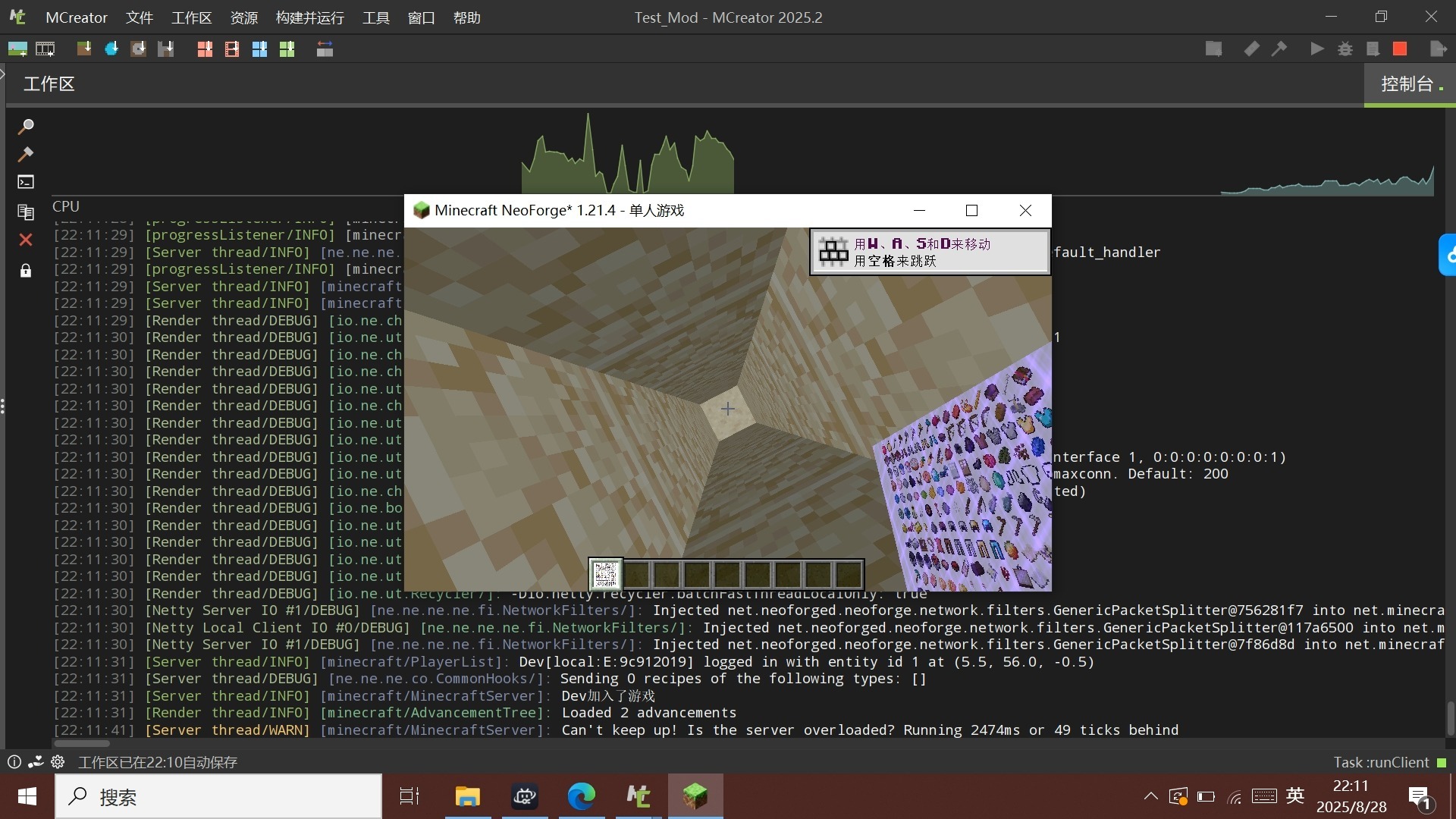Open the 窗口 menu
1456x819 pixels.
click(x=422, y=17)
